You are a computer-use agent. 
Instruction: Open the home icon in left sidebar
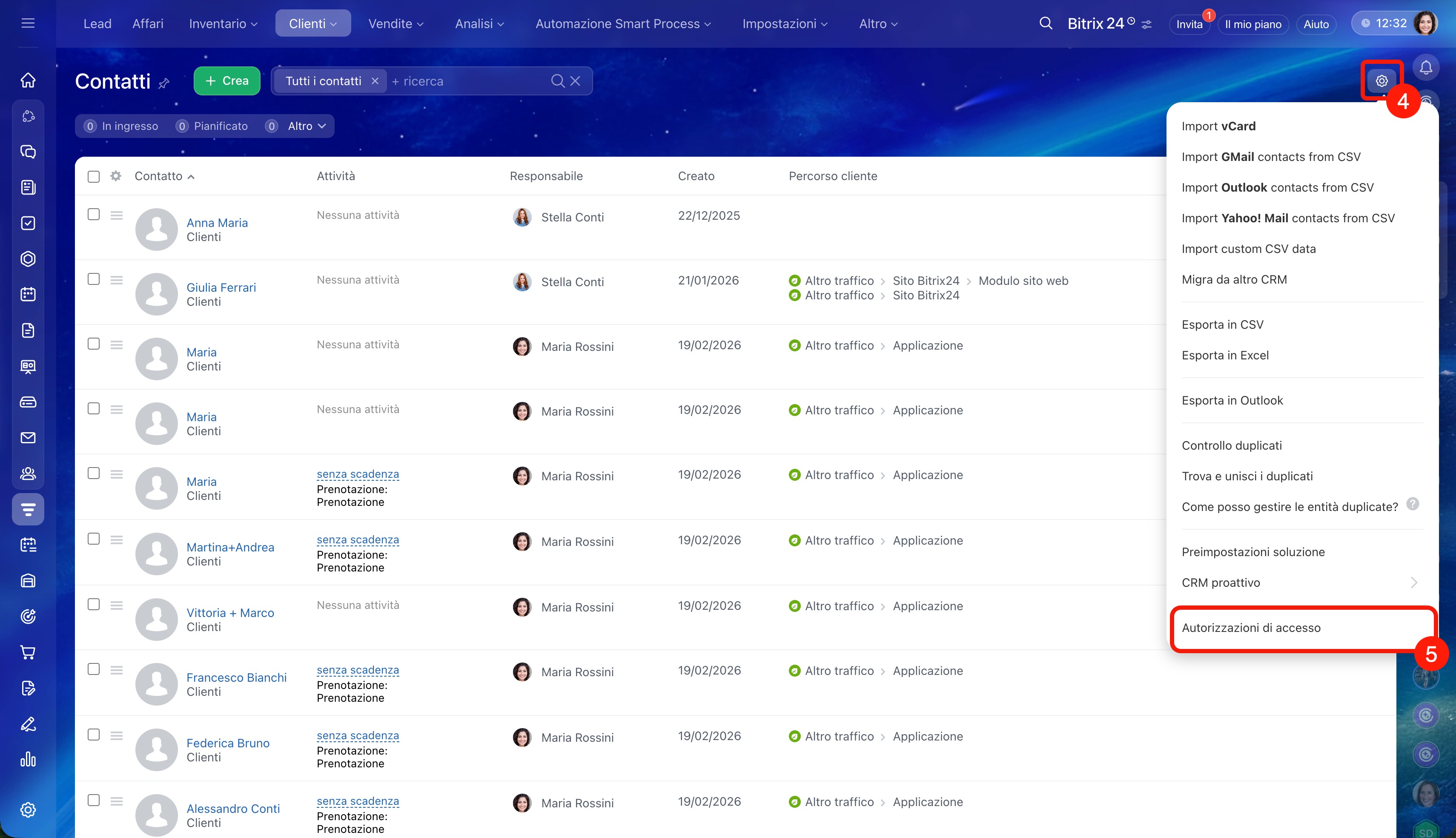tap(28, 80)
